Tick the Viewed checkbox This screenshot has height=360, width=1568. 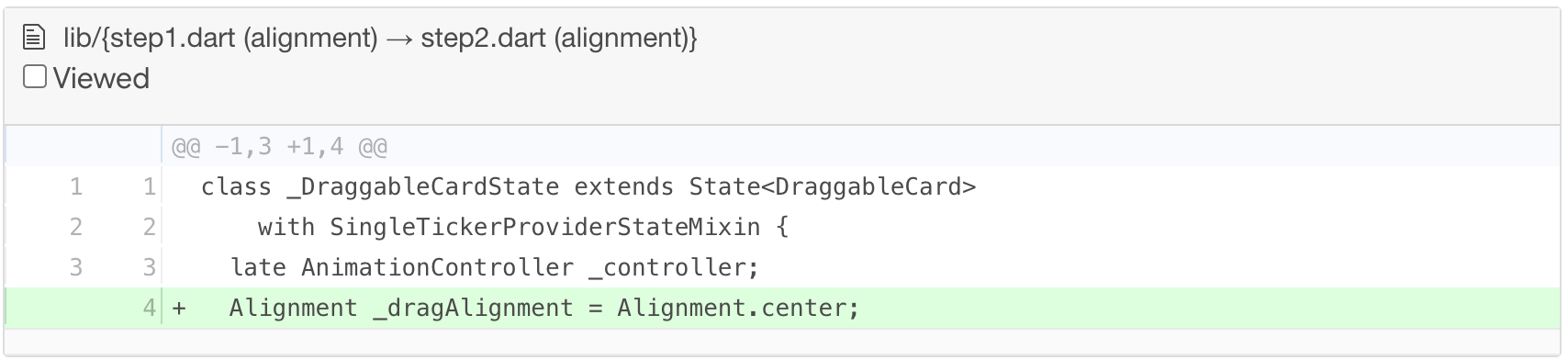(x=35, y=77)
